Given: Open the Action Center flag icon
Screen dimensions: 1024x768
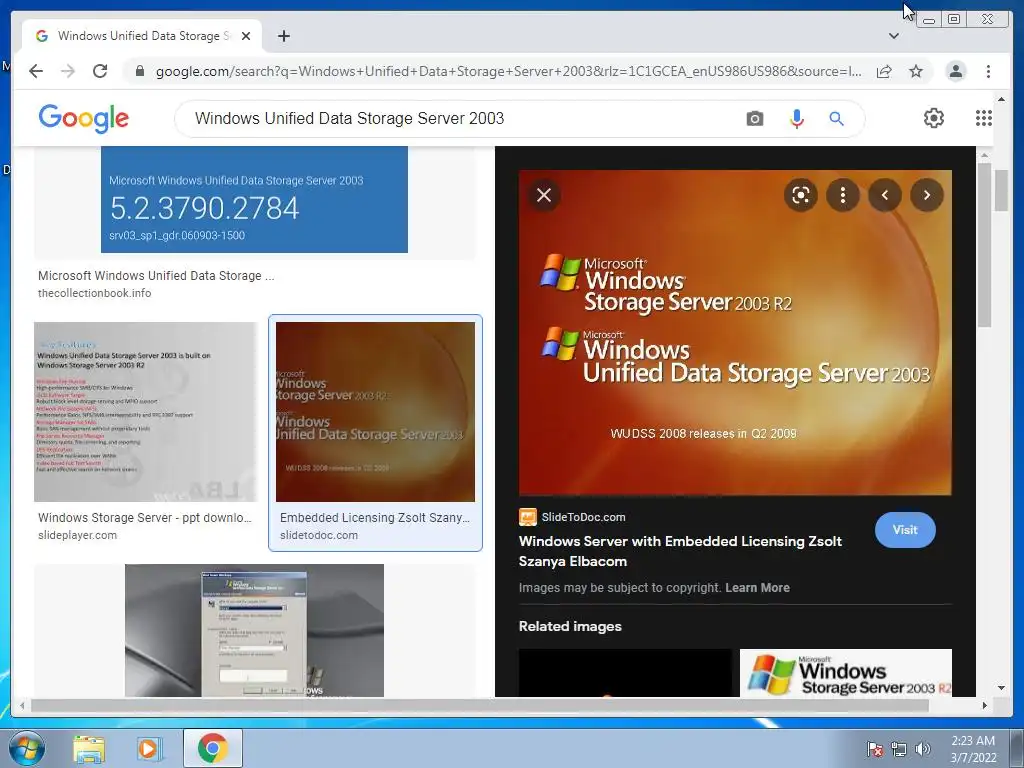Looking at the screenshot, I should (x=874, y=749).
